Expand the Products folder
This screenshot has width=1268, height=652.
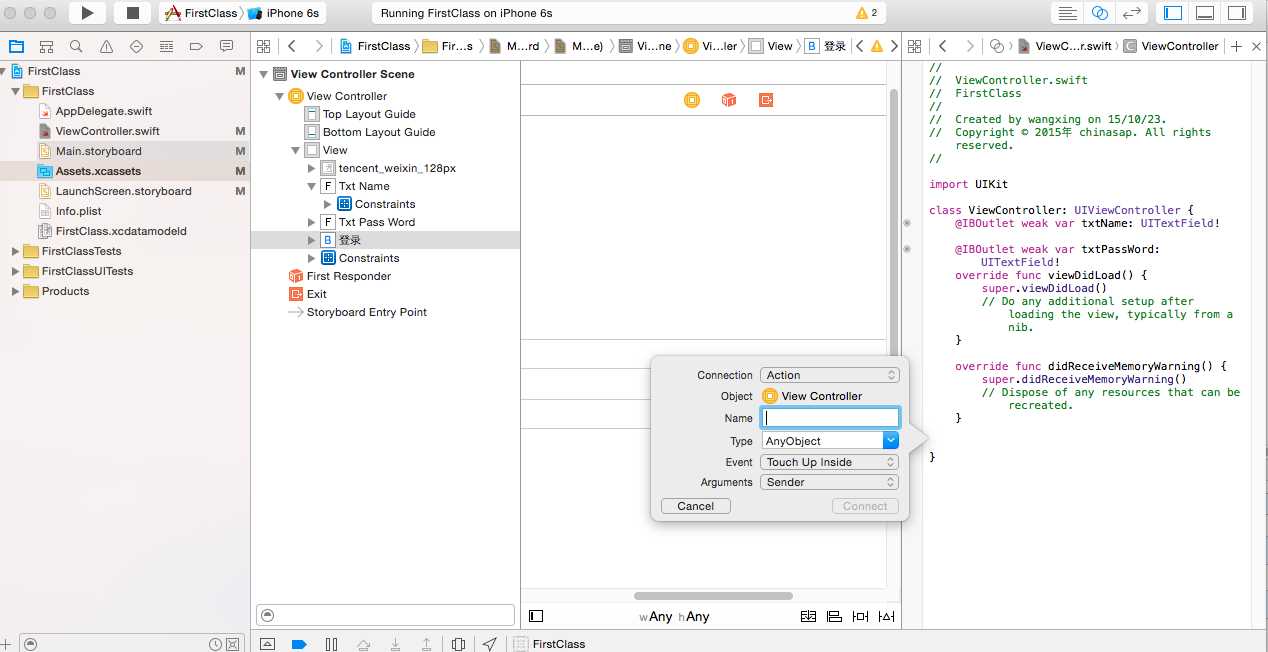(x=15, y=291)
